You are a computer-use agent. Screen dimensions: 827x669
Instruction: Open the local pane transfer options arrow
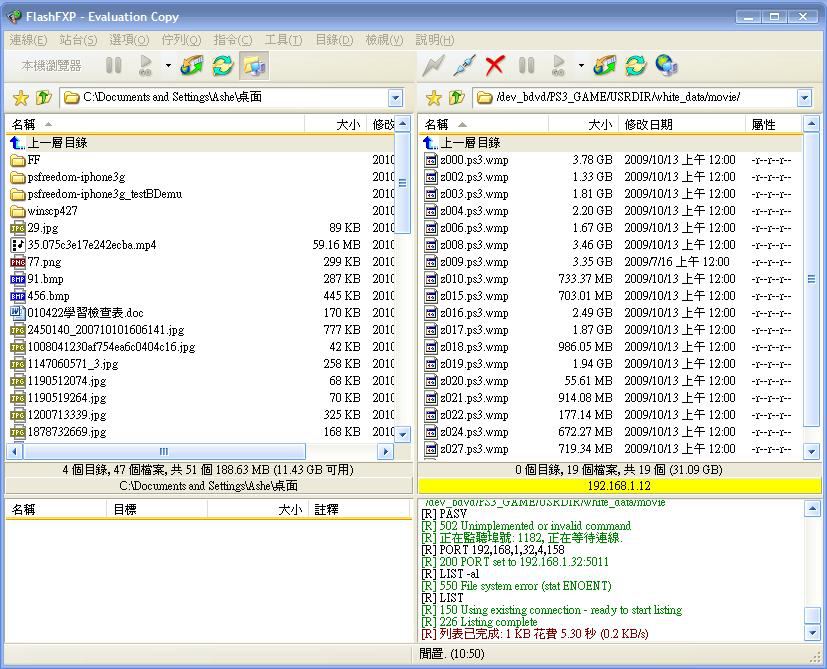pos(168,65)
